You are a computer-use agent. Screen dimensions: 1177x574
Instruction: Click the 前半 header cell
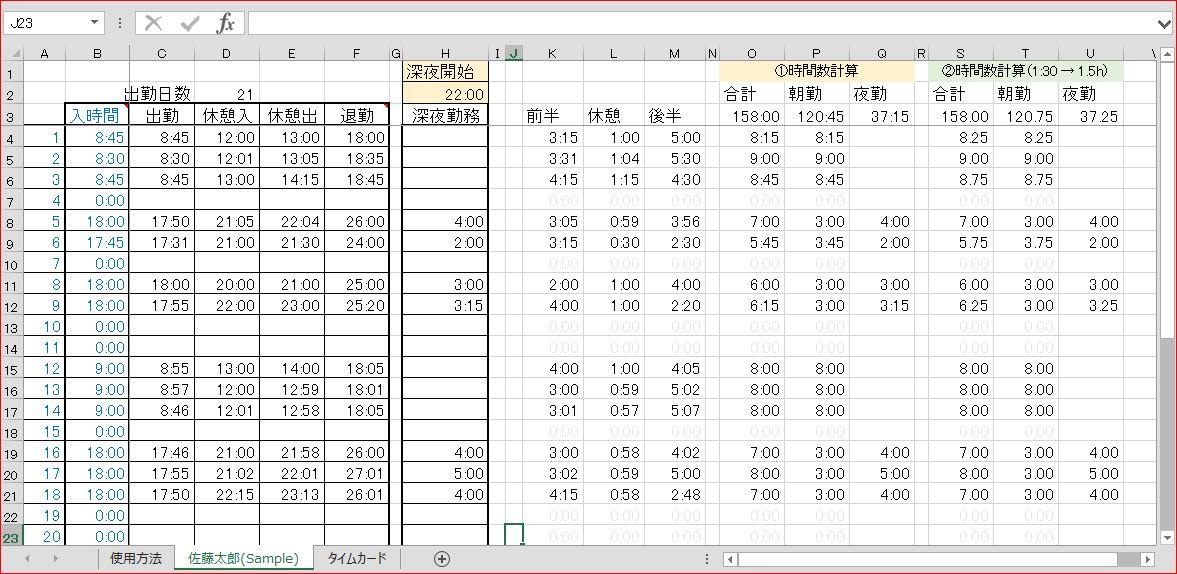point(552,116)
